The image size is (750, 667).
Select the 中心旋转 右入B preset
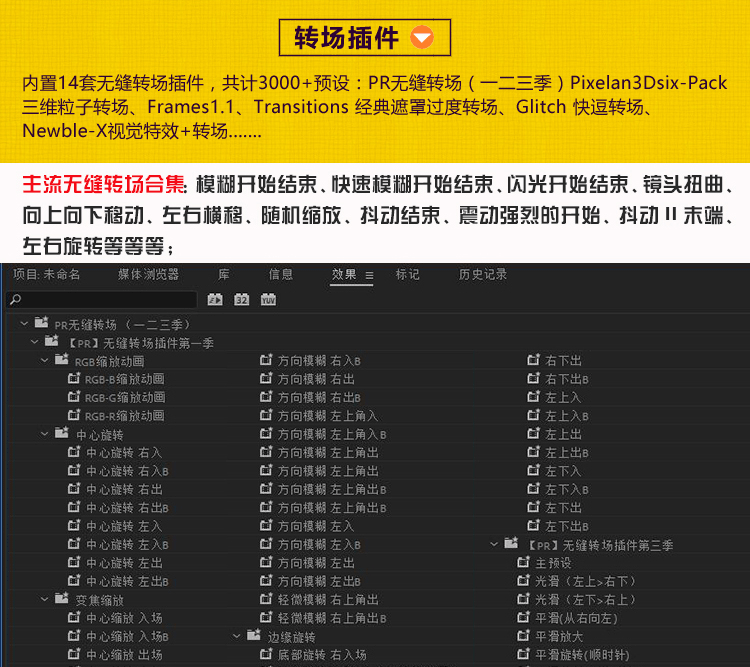[x=127, y=471]
